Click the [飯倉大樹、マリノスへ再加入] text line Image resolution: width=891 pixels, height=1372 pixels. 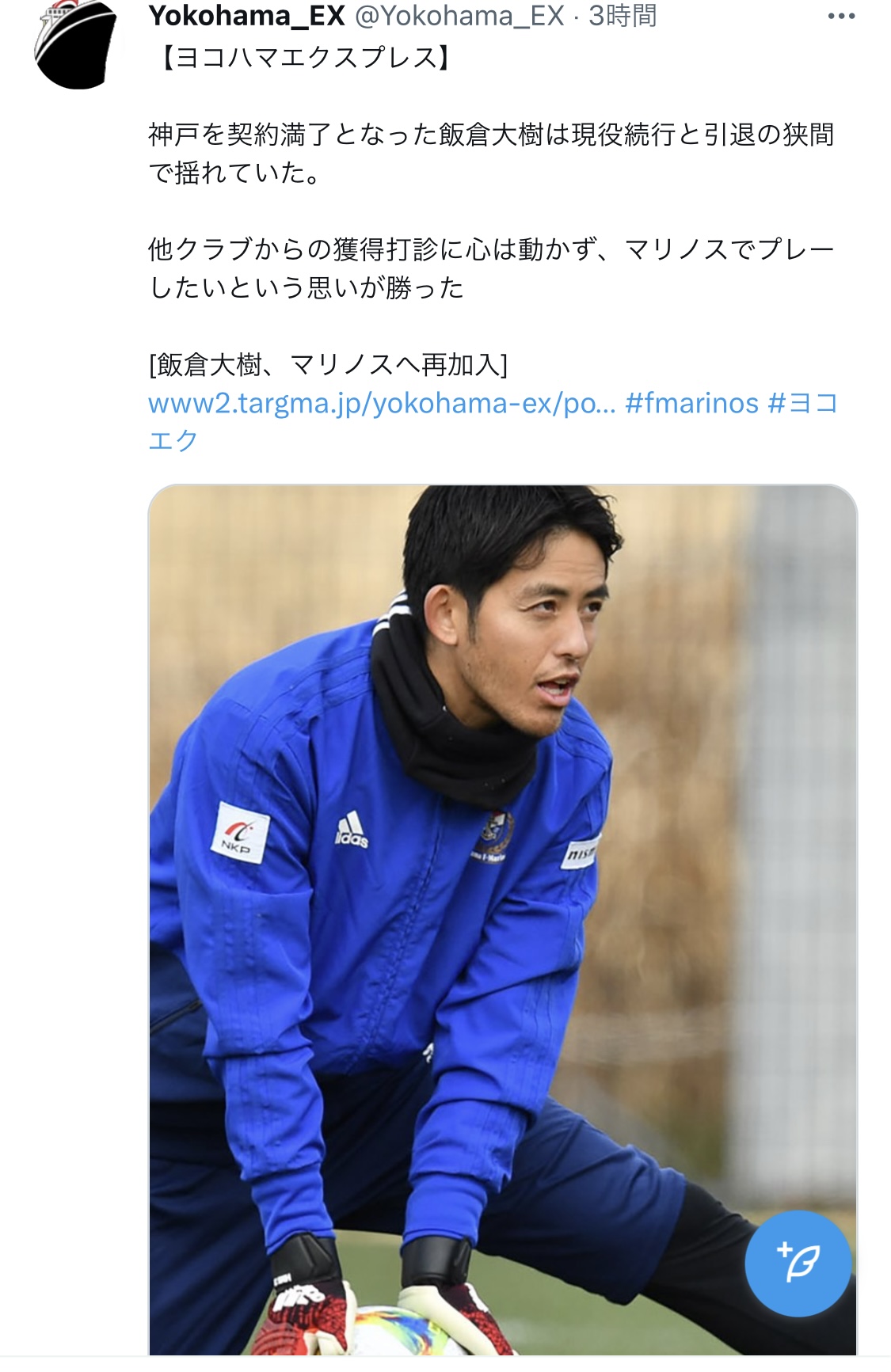(x=328, y=365)
